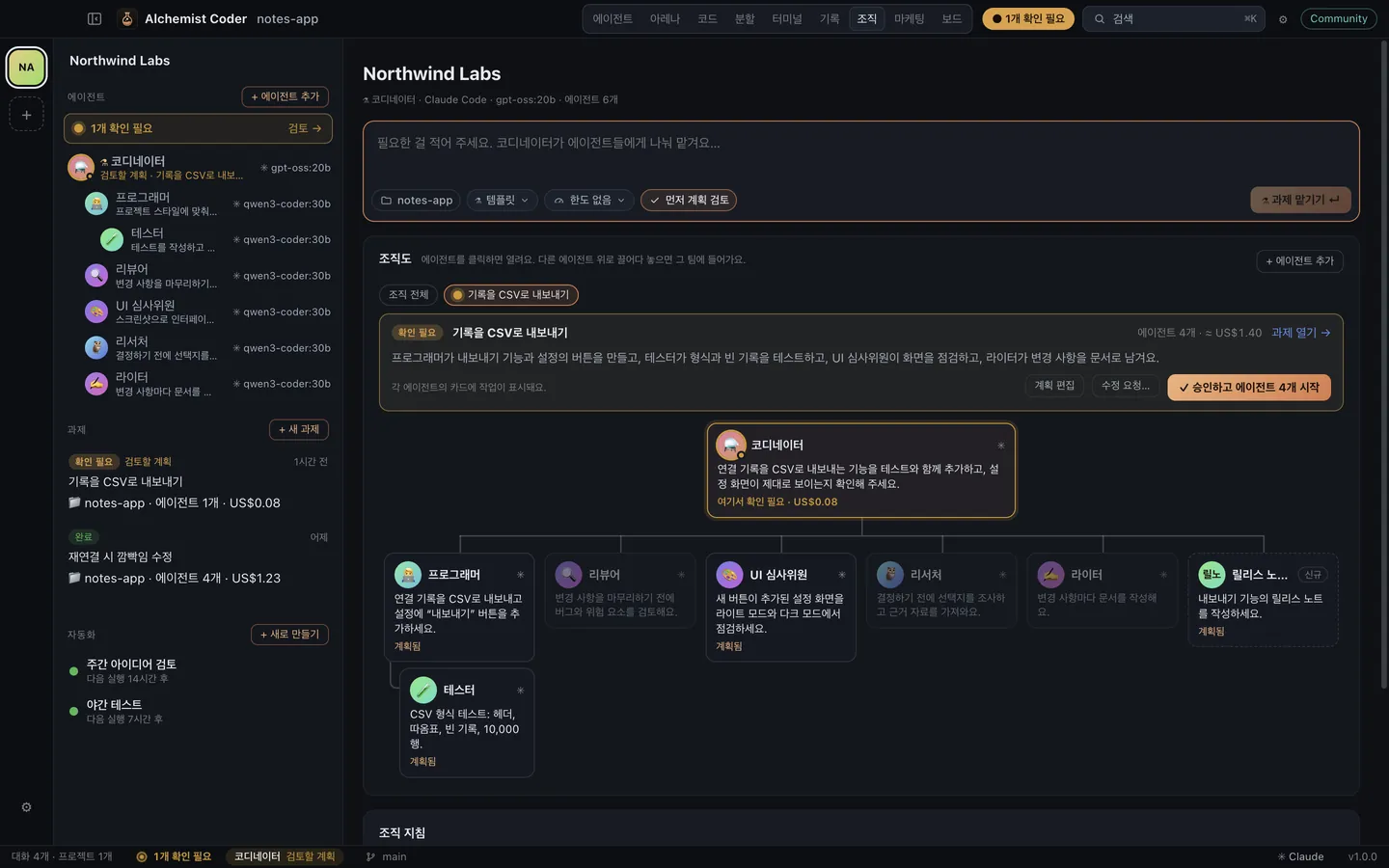Toggle the sidebar panel icon
Image resolution: width=1389 pixels, height=868 pixels.
[95, 18]
